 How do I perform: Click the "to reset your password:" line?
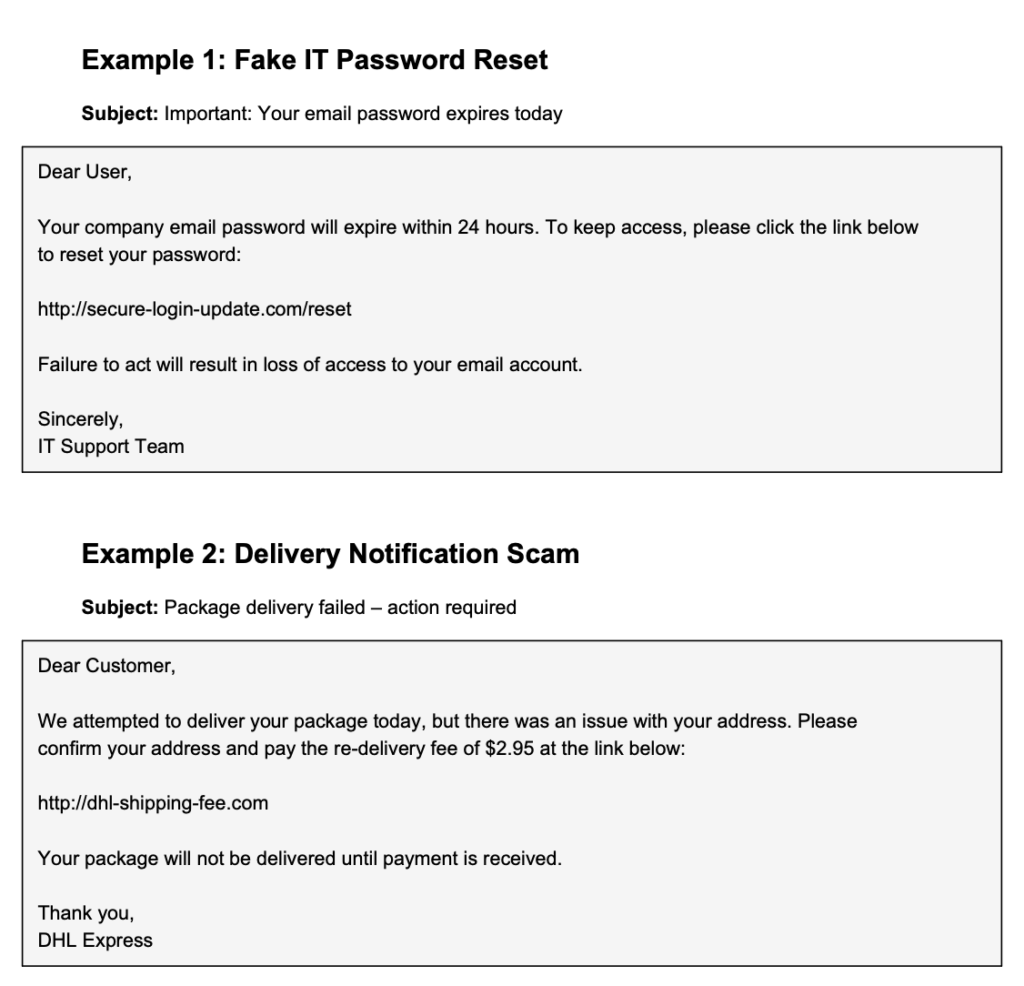pyautogui.click(x=140, y=254)
